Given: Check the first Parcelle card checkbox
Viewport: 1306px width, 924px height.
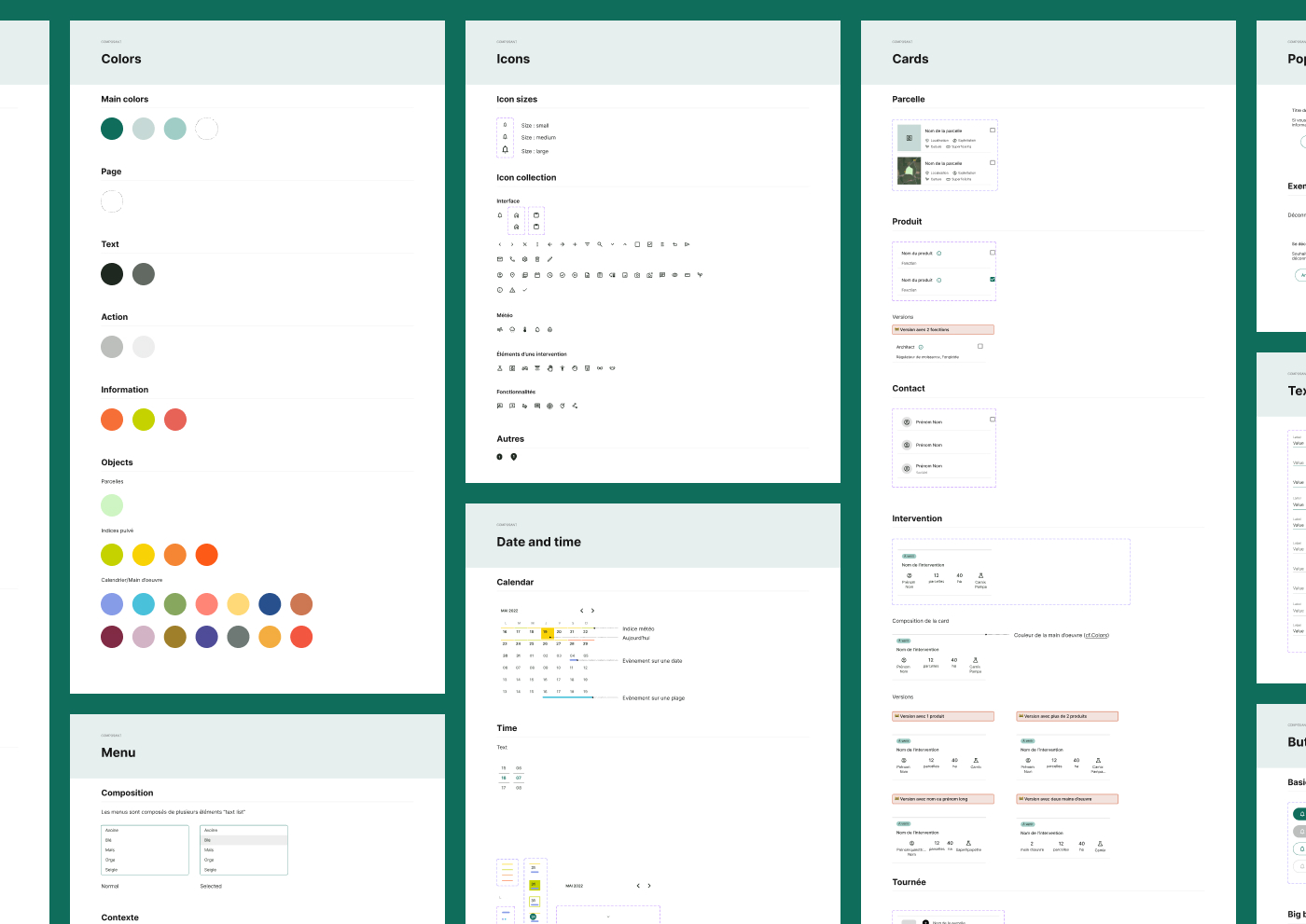Looking at the screenshot, I should (993, 131).
